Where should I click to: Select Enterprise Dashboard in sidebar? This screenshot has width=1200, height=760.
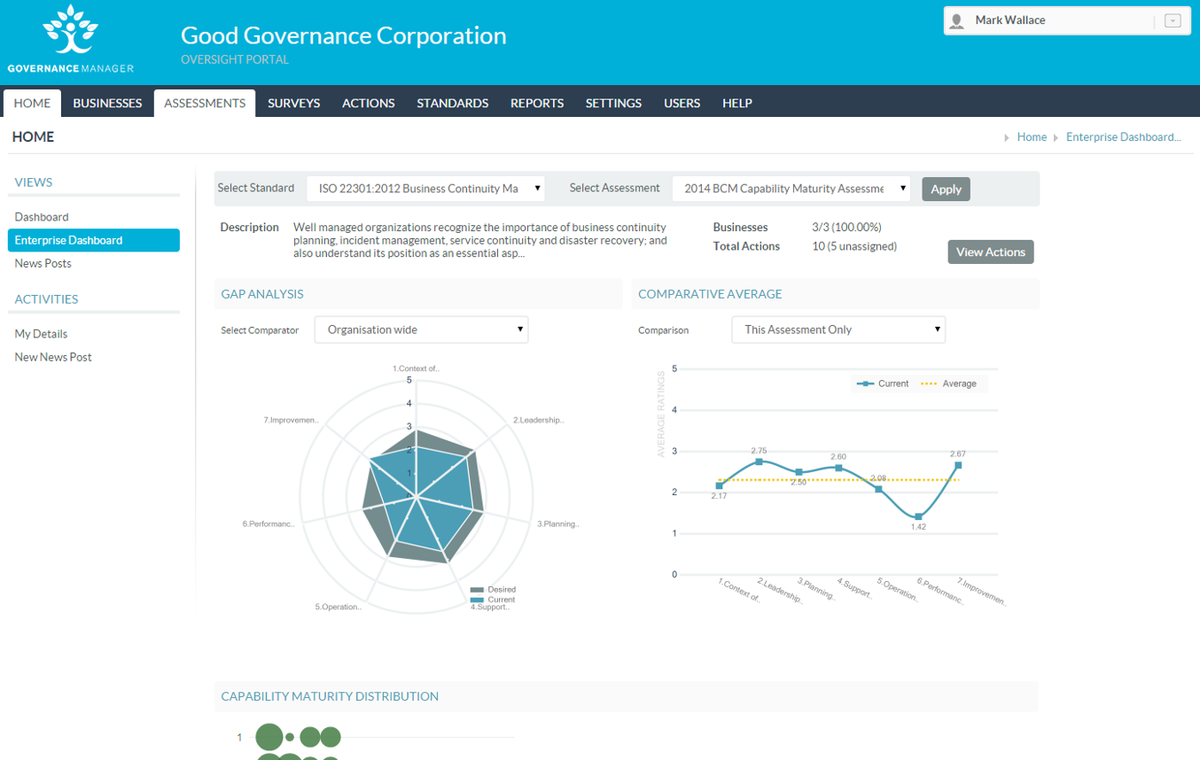(x=94, y=240)
